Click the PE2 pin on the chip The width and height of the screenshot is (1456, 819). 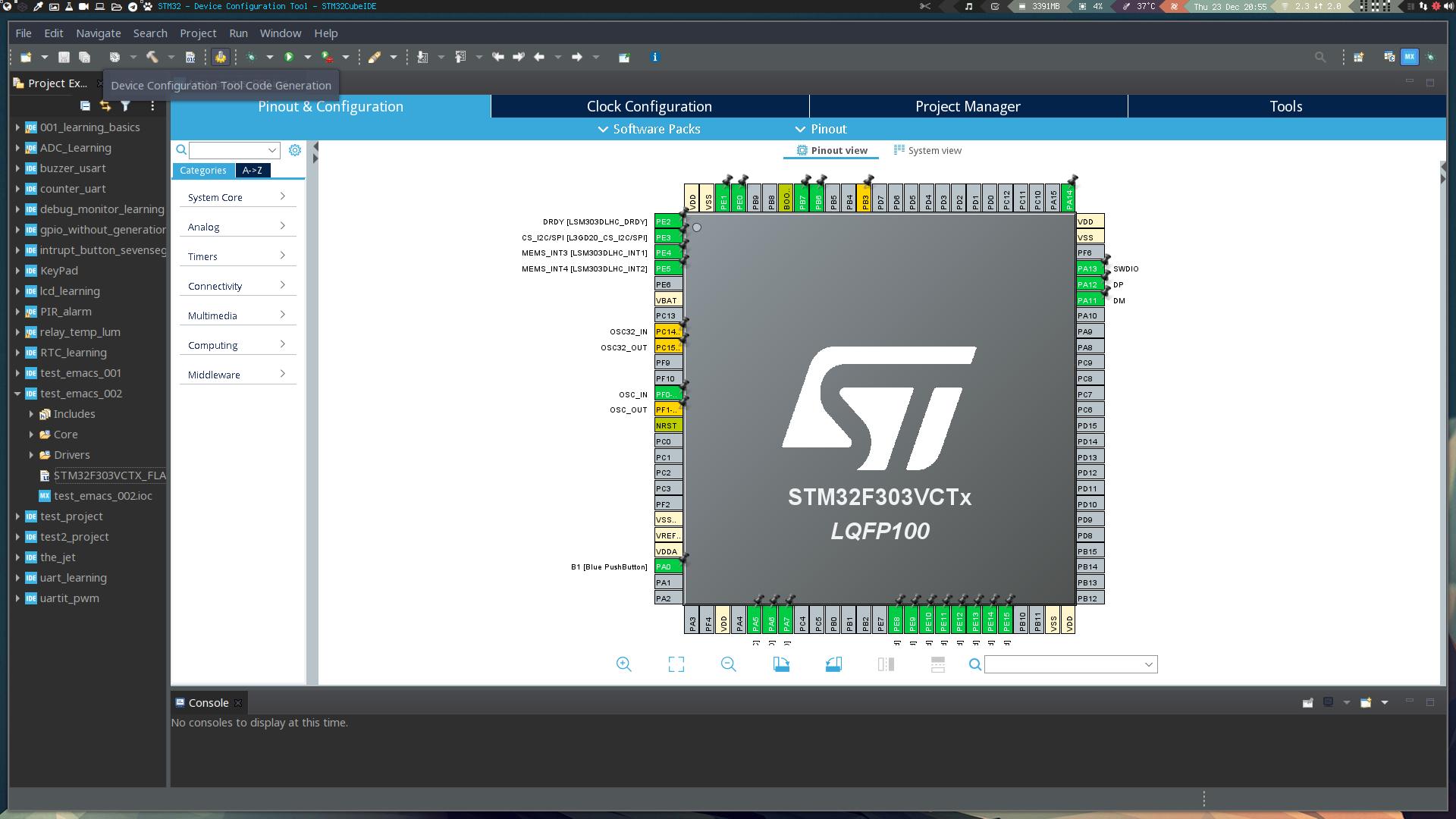[x=668, y=221]
